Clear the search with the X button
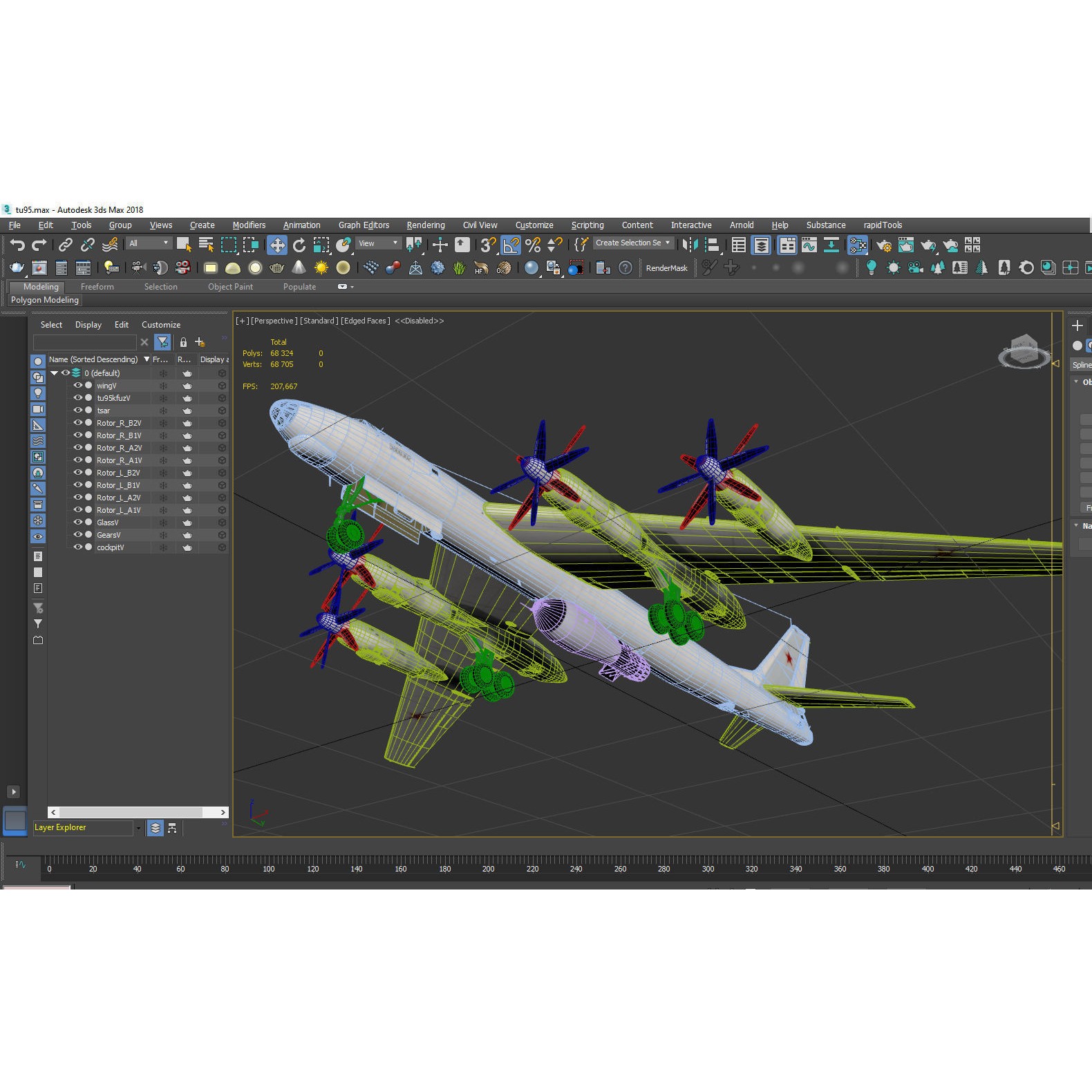 144,342
